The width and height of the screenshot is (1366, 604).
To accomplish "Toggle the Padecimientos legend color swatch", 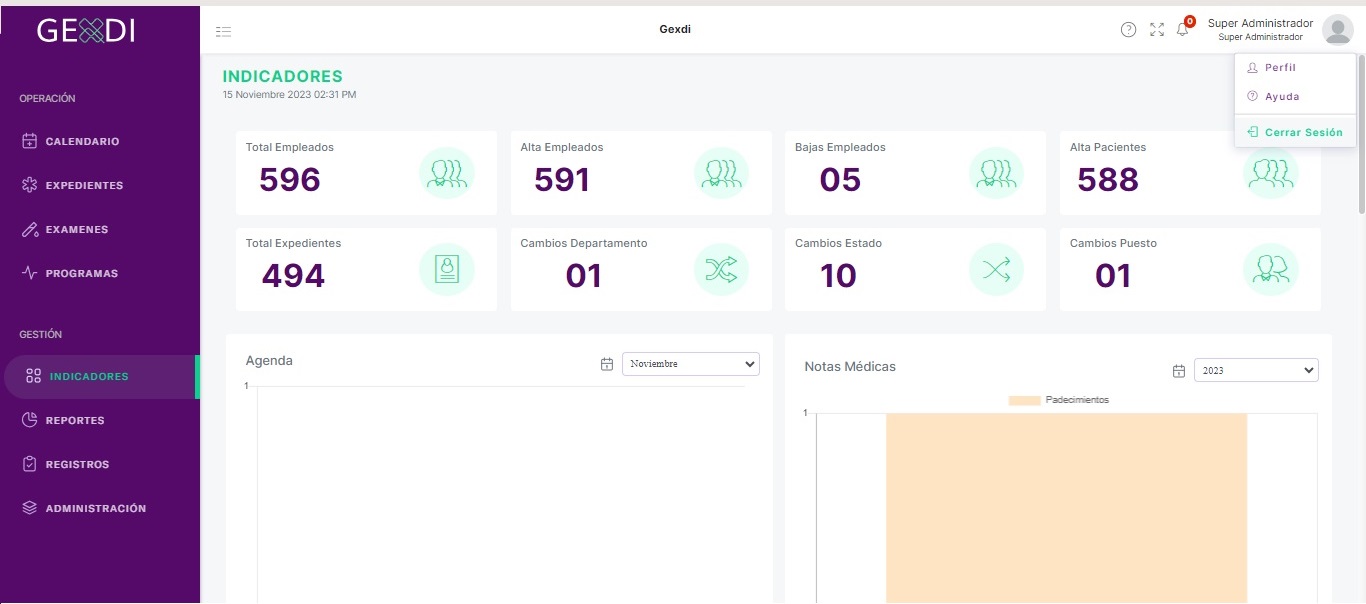I will (1024, 400).
